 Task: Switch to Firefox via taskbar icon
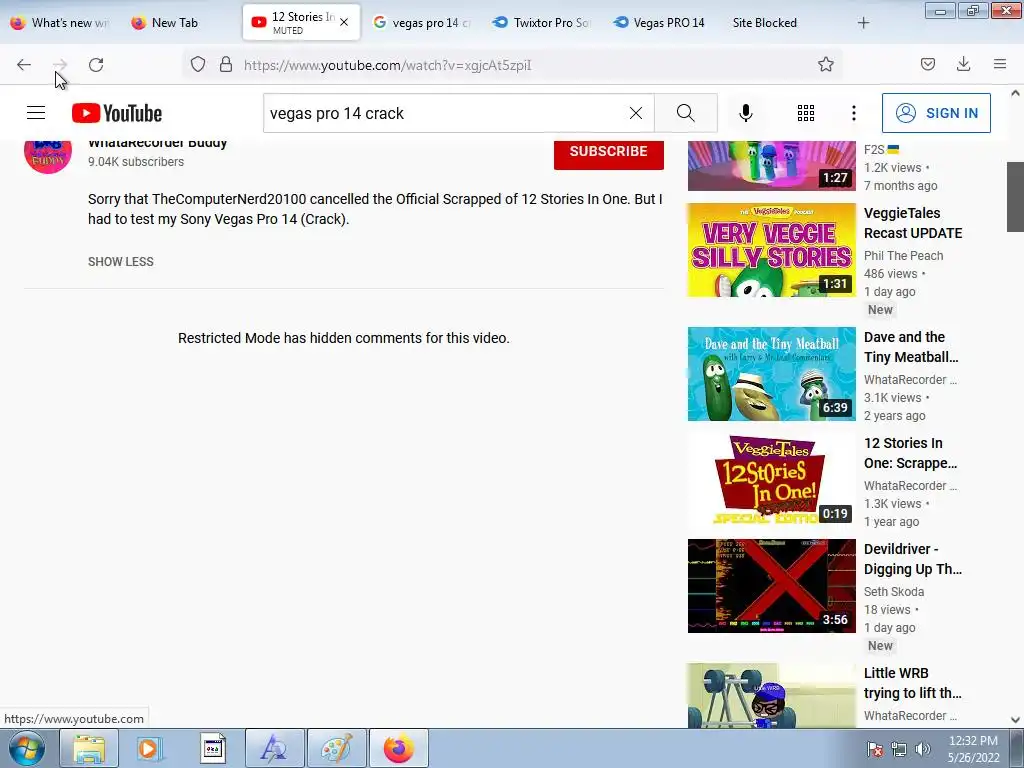coord(399,748)
